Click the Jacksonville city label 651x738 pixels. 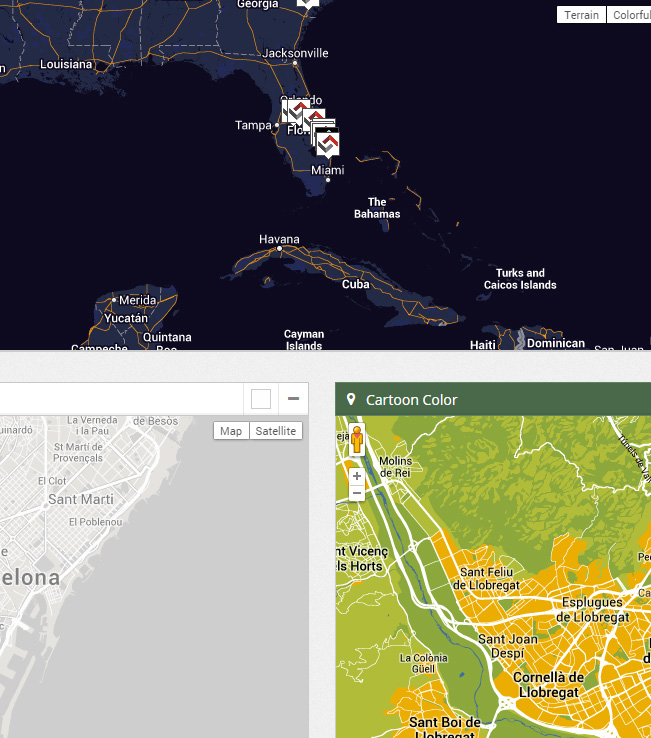(295, 53)
